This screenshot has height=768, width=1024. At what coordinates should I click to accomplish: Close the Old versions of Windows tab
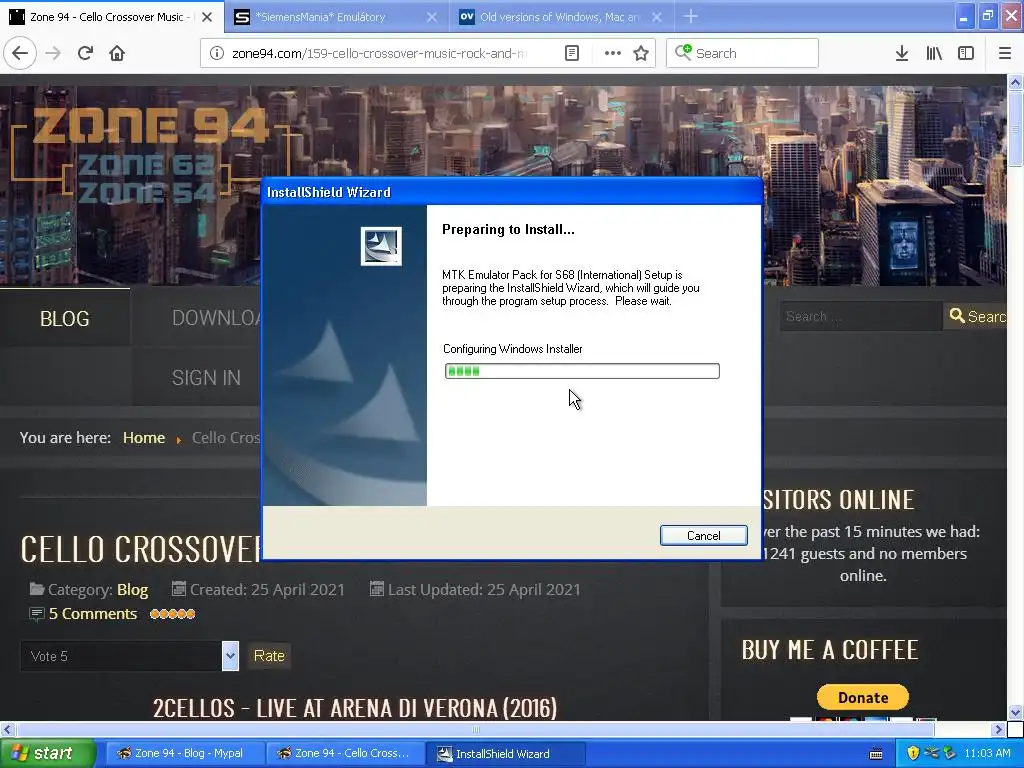[657, 17]
